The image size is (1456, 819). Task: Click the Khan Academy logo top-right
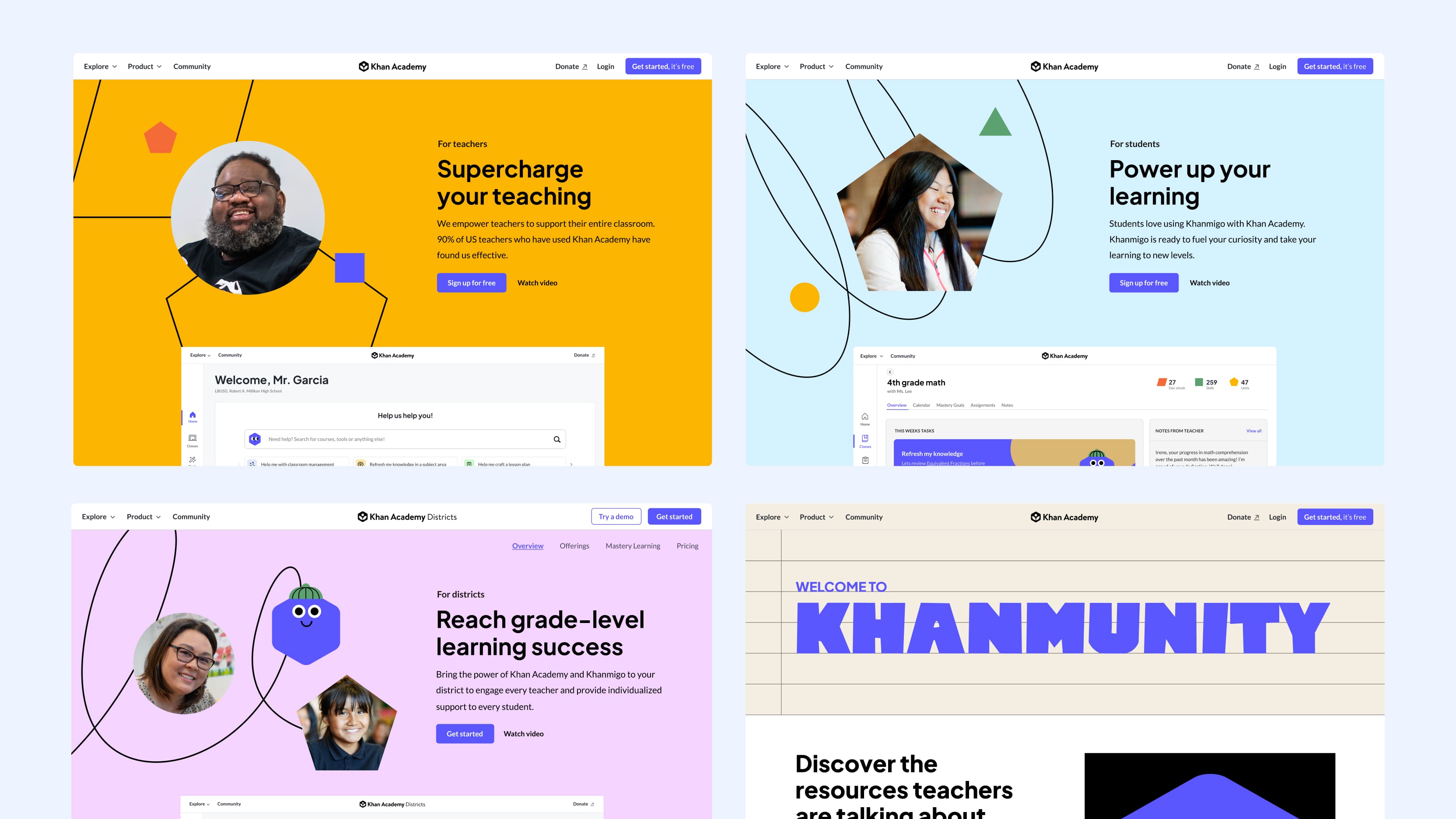click(1065, 66)
